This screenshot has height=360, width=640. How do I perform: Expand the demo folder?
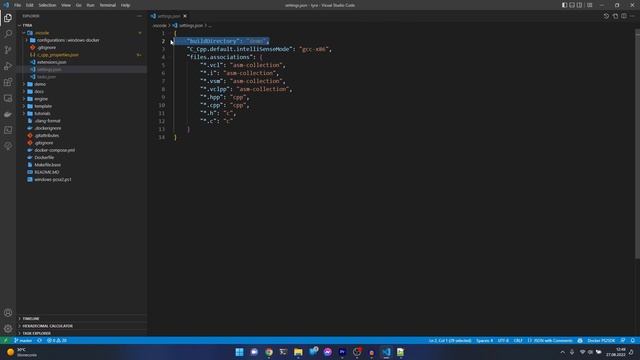coord(82,84)
